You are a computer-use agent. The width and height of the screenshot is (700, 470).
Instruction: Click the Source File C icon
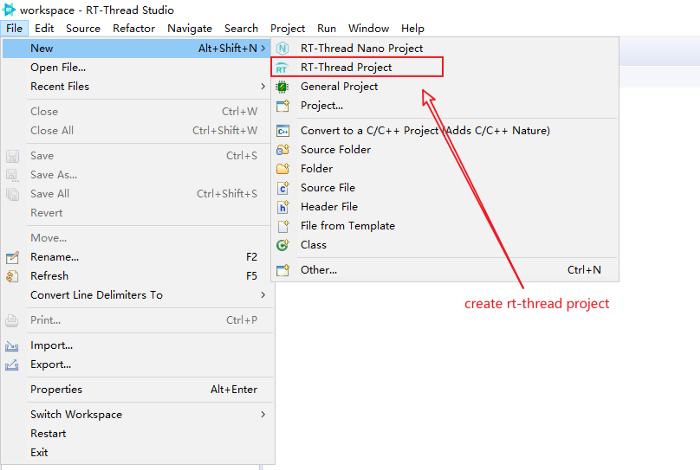coord(283,188)
